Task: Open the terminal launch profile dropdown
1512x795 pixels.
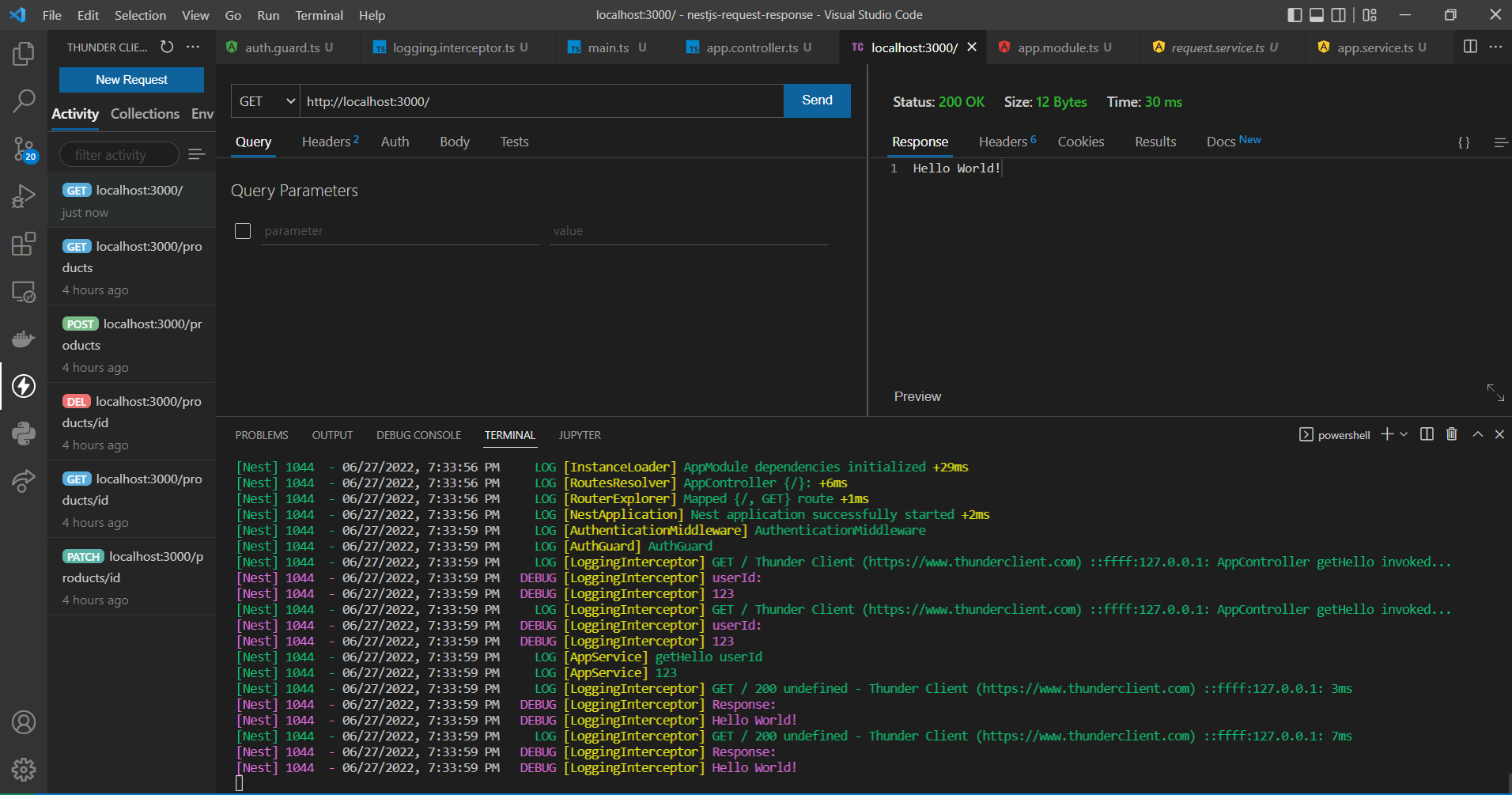Action: (x=1404, y=434)
